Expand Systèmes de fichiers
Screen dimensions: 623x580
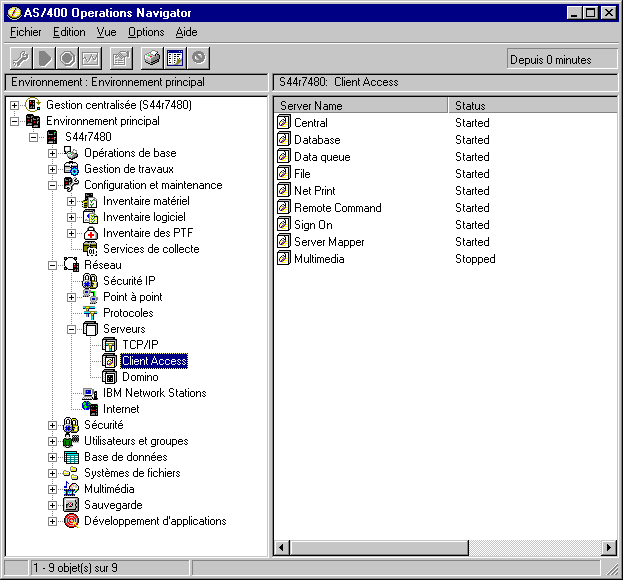pyautogui.click(x=52, y=474)
